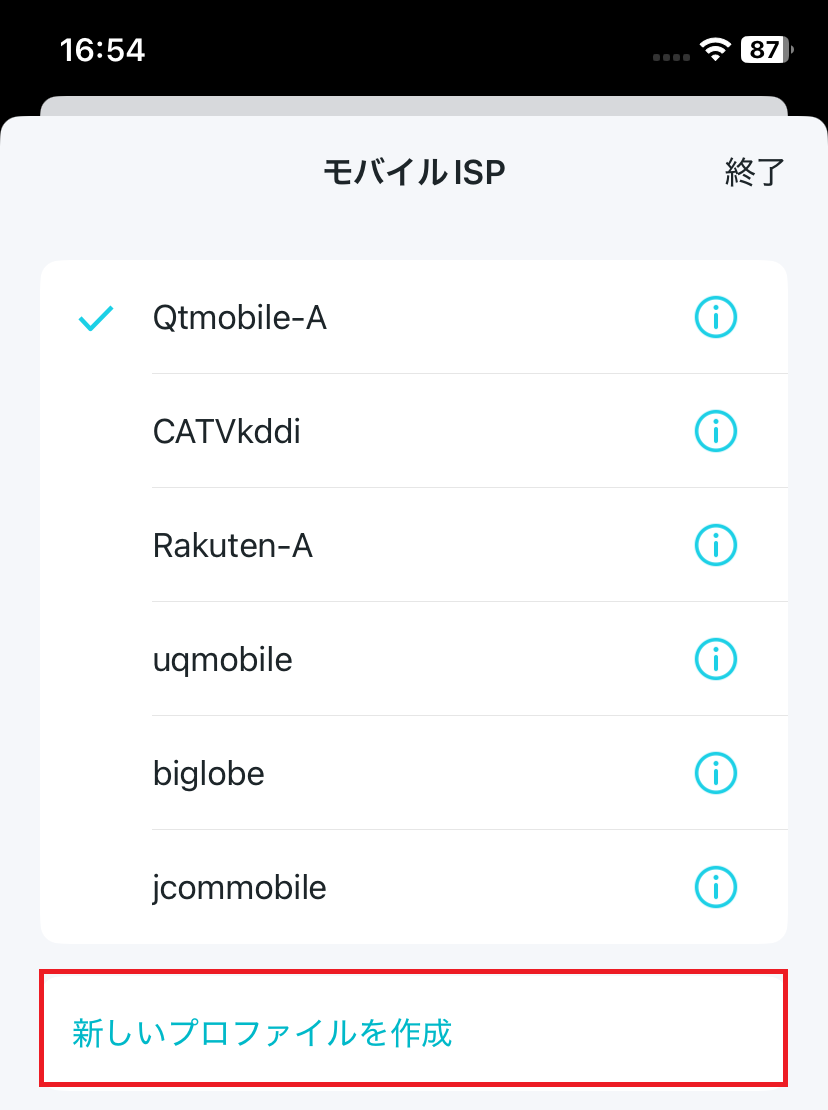The width and height of the screenshot is (828, 1110).
Task: Tap the blue checkmark beside Qtmobile-A
Action: [96, 319]
